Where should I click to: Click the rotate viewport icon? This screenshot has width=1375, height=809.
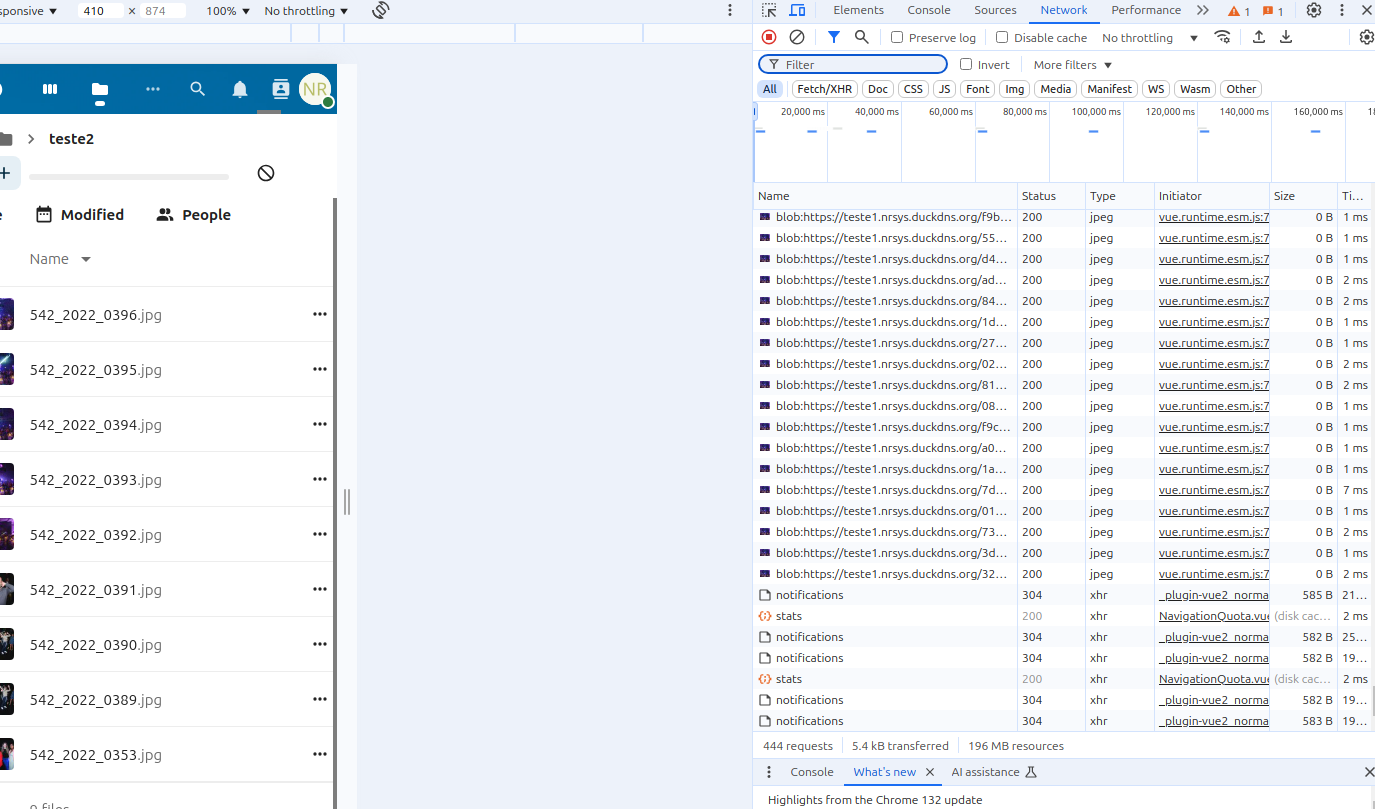click(x=381, y=10)
